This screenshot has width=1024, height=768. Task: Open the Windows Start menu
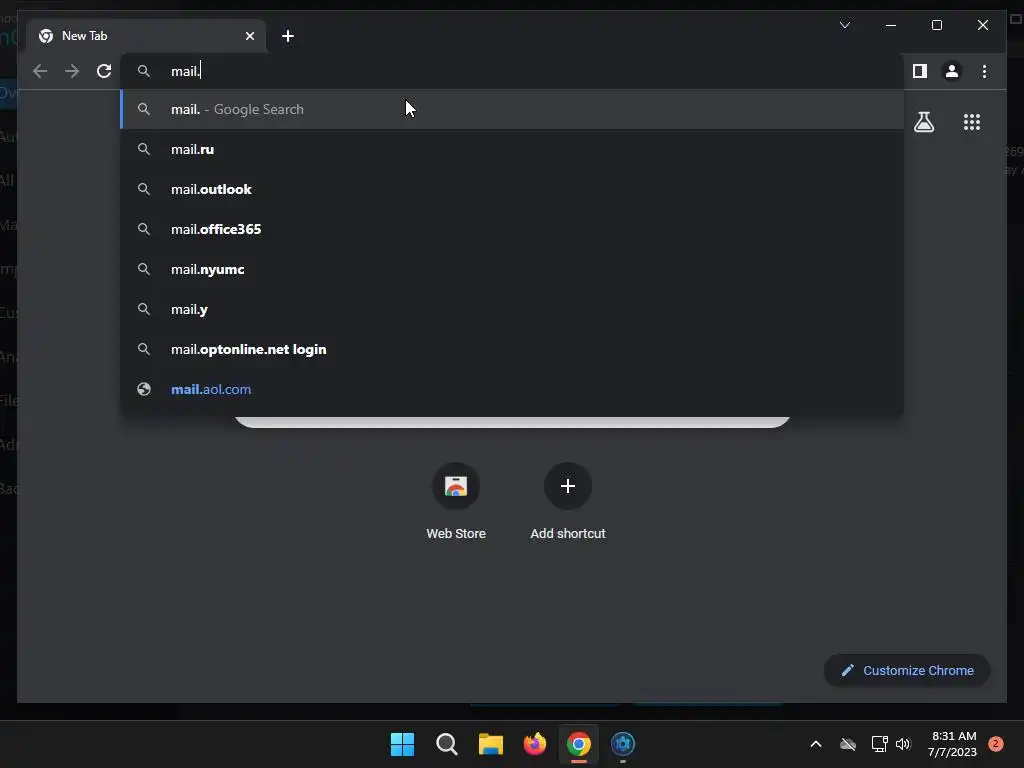pos(402,744)
